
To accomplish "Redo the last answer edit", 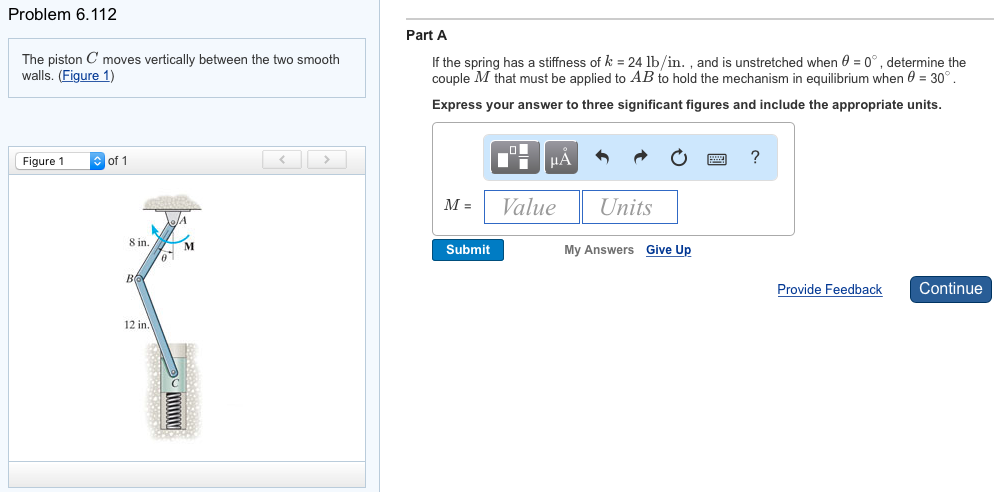I will click(x=641, y=157).
